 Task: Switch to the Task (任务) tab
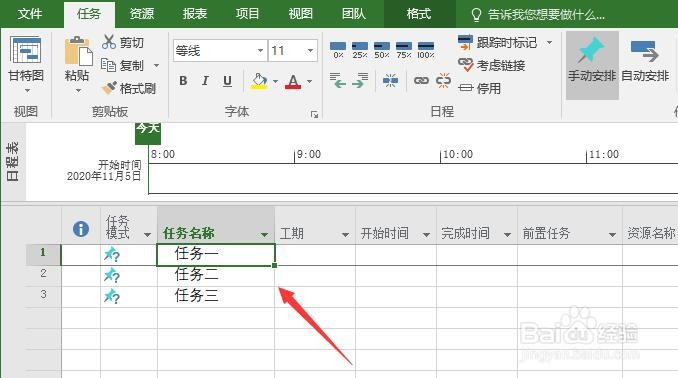(89, 14)
